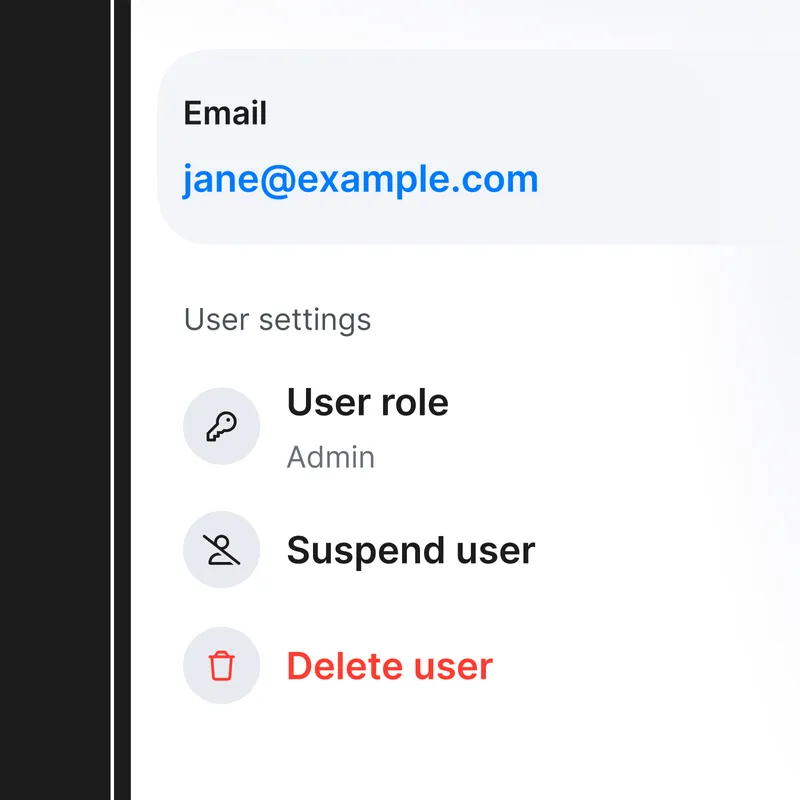800x800 pixels.
Task: Click the red trash can icon
Action: click(x=221, y=666)
